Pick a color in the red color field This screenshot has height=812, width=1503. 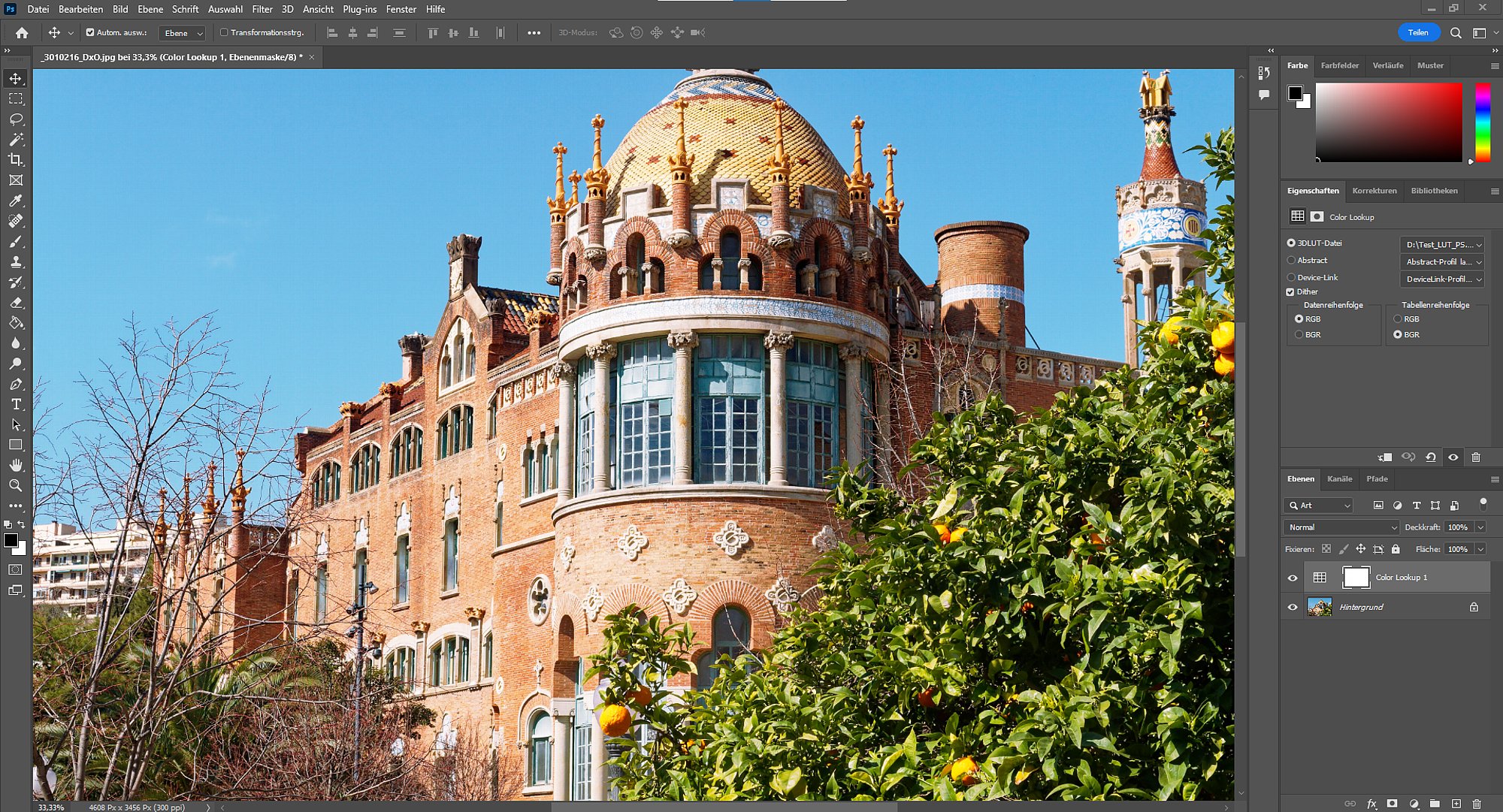point(1389,122)
